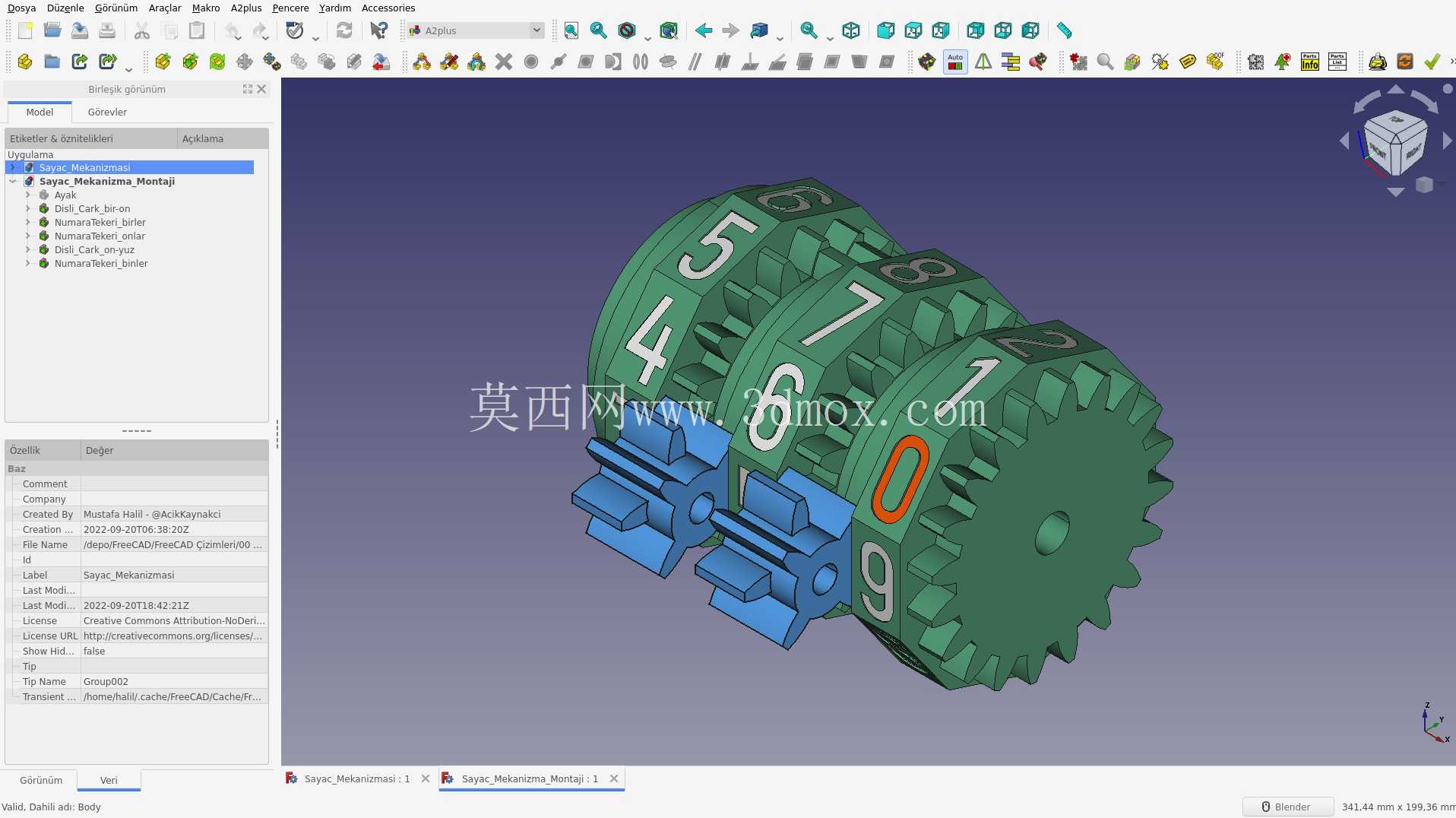Click the point-on-point constraint icon
The image size is (1456, 818).
pyautogui.click(x=531, y=62)
